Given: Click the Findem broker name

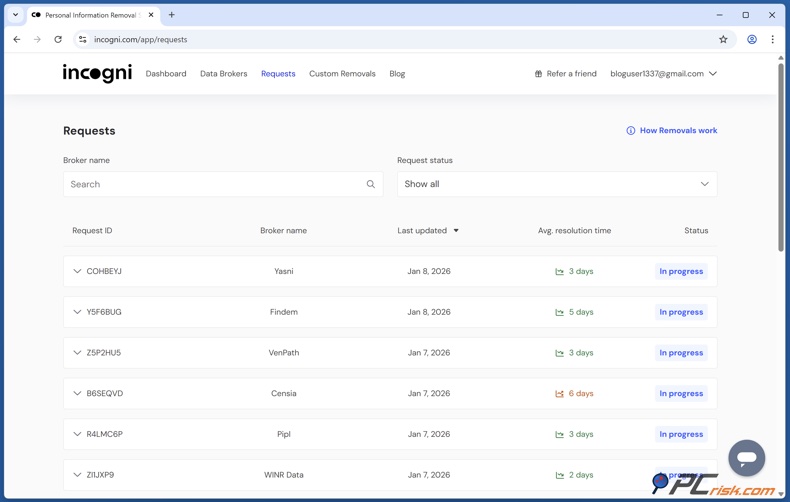Looking at the screenshot, I should 284,312.
